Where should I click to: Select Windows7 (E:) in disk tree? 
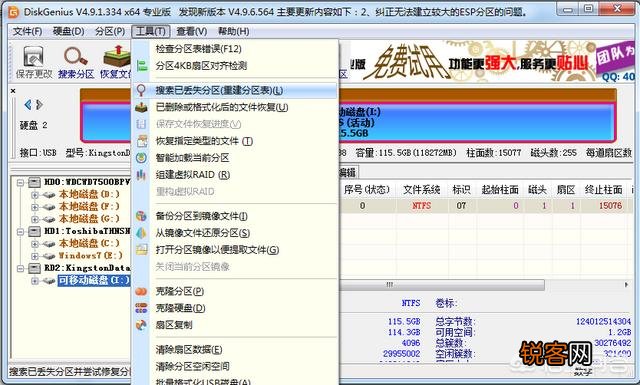pyautogui.click(x=90, y=256)
